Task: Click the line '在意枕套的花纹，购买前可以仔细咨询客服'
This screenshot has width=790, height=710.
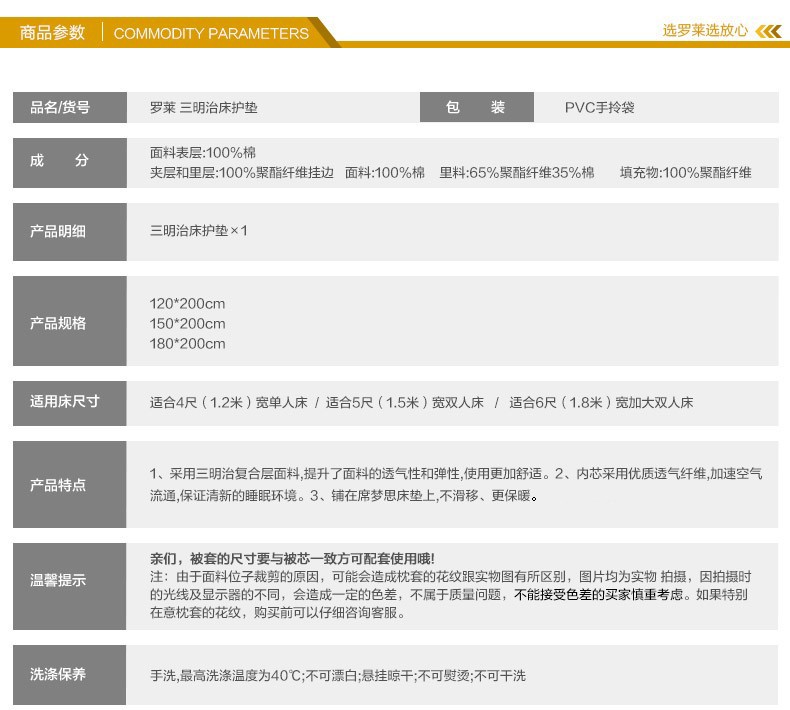Action: point(278,613)
